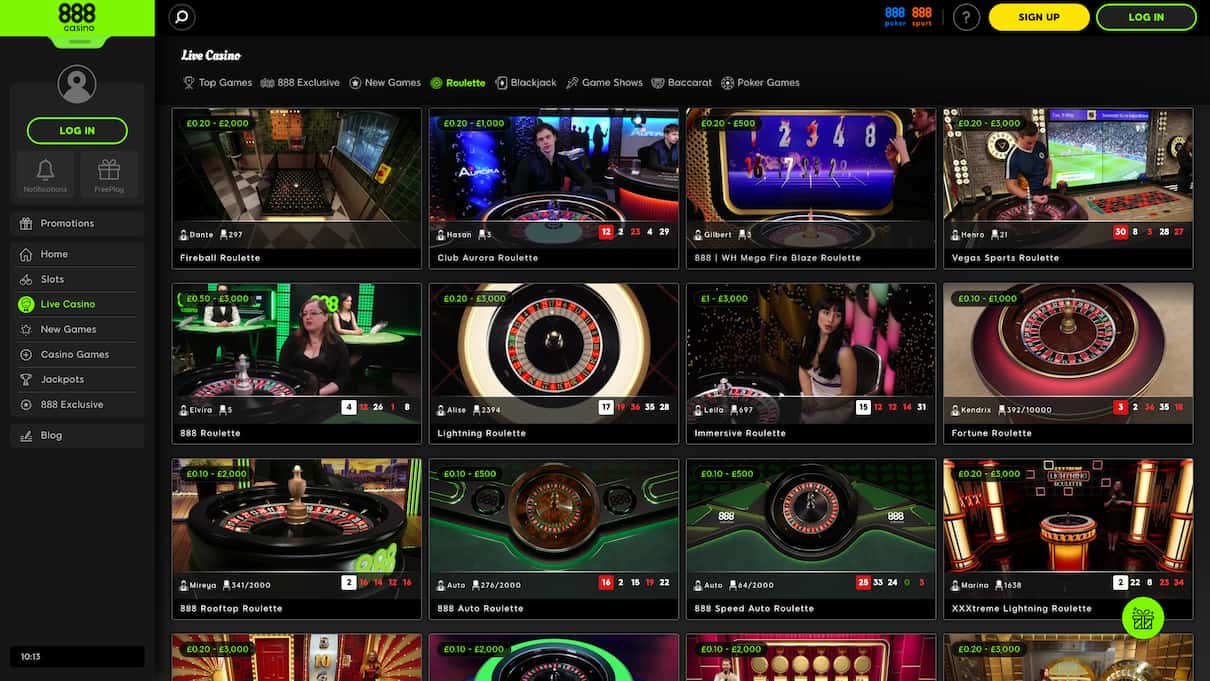Select the Roulette chip icon

point(437,82)
